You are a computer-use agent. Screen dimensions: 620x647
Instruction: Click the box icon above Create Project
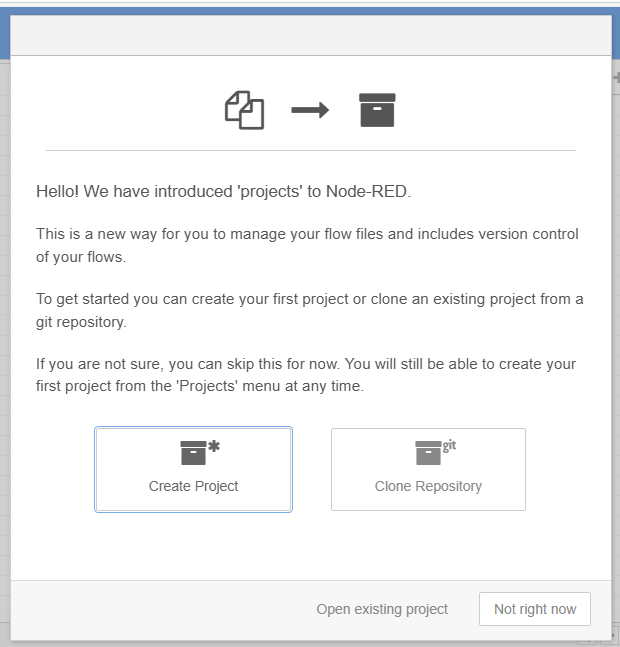click(x=193, y=453)
